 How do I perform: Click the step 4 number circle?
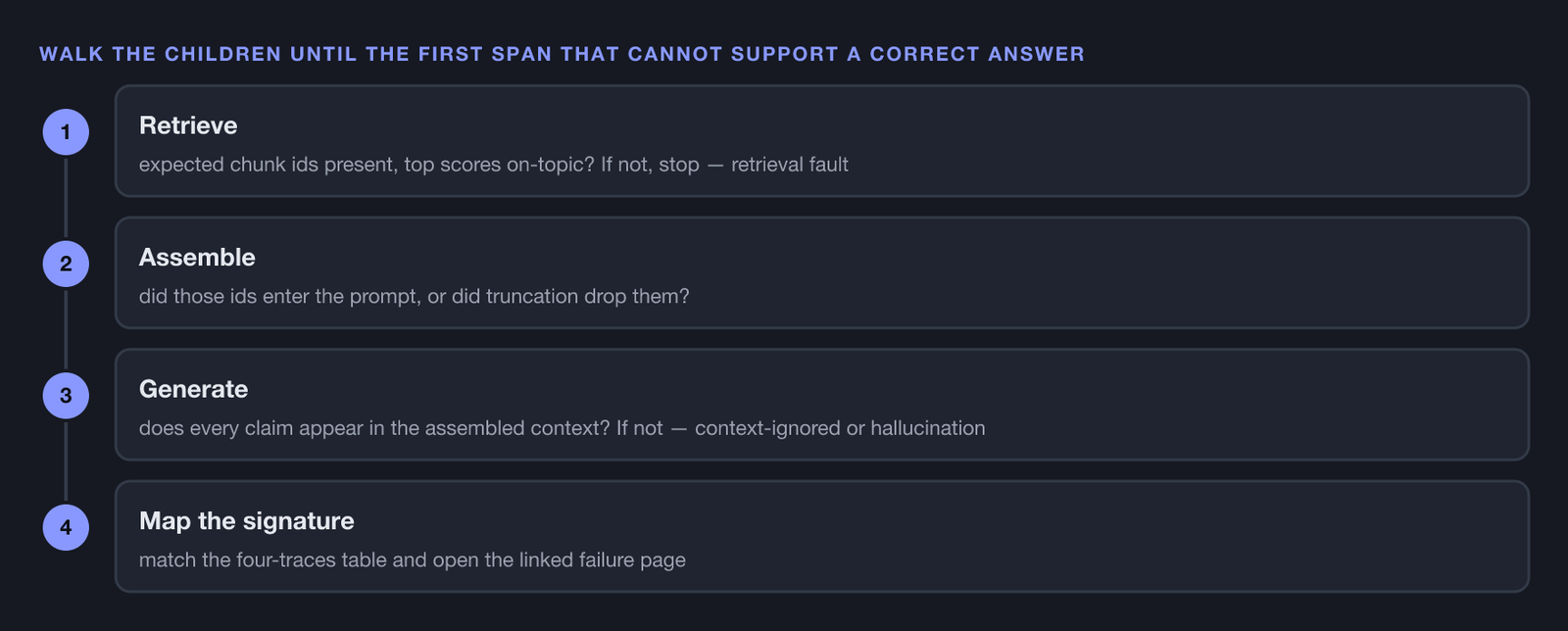pos(66,527)
